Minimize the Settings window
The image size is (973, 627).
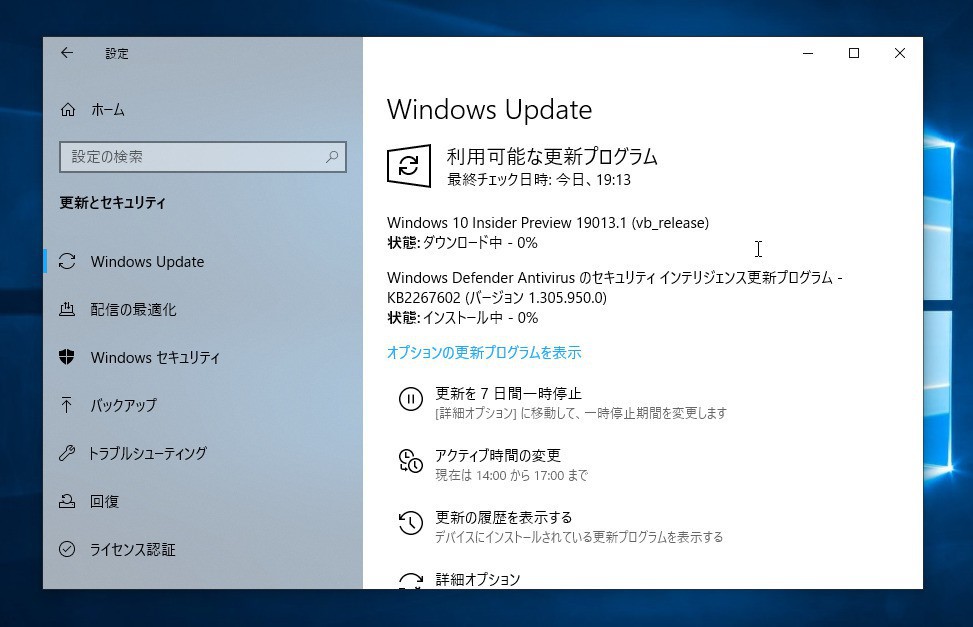coord(808,53)
